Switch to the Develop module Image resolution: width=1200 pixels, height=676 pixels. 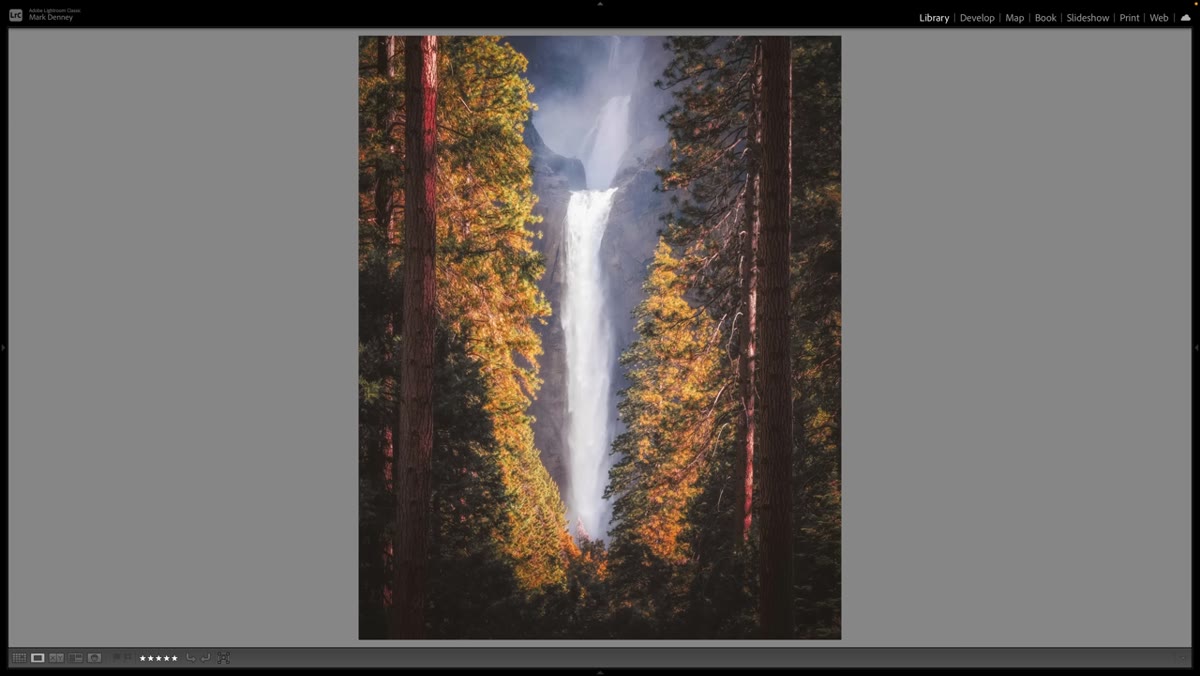[977, 18]
